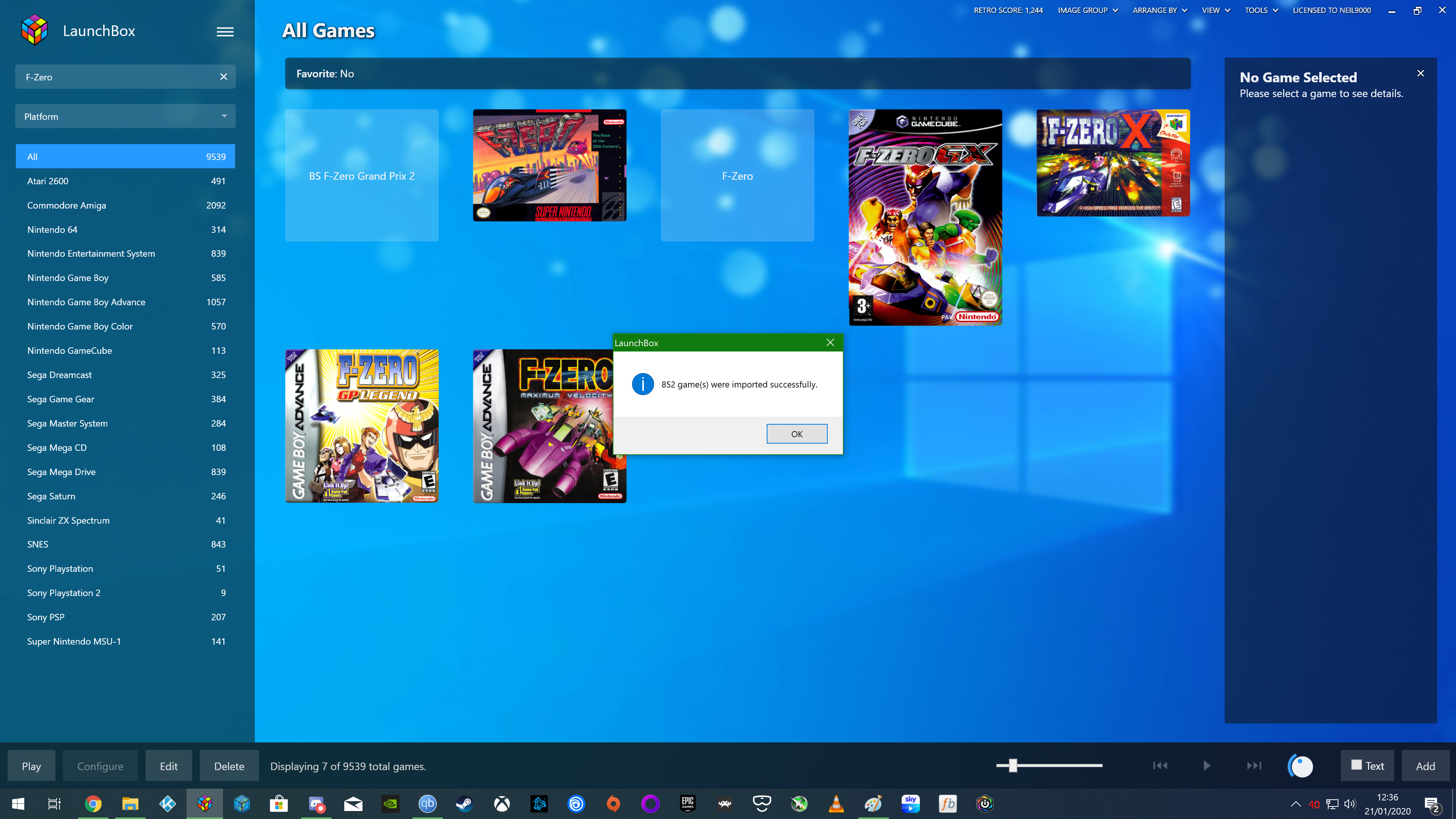The height and width of the screenshot is (819, 1456).
Task: Toggle the Text checkbox in bottom bar
Action: pos(1357,765)
